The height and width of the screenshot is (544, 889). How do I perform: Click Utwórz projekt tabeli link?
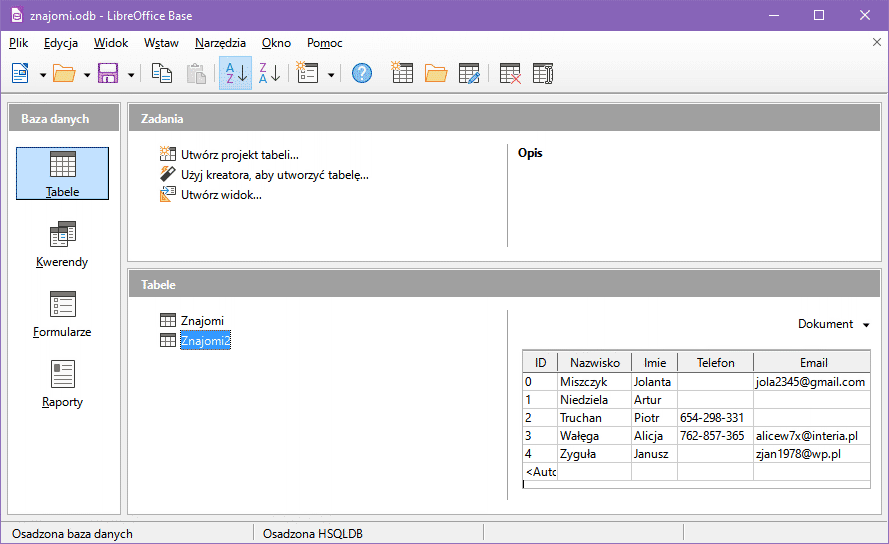point(239,155)
